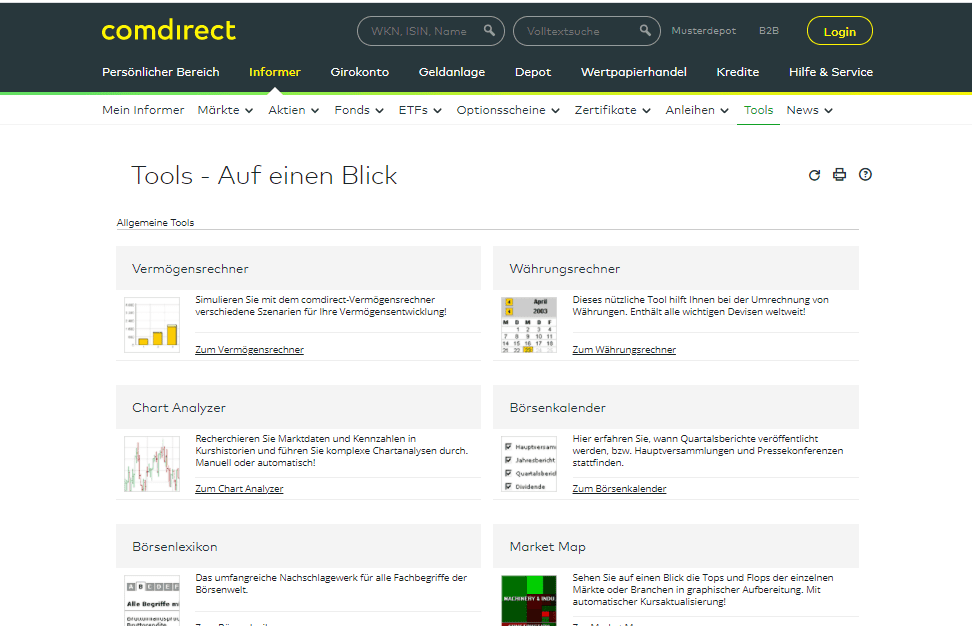The width and height of the screenshot is (972, 626).
Task: Follow the Zum Vermögensrechner link
Action: tap(249, 350)
